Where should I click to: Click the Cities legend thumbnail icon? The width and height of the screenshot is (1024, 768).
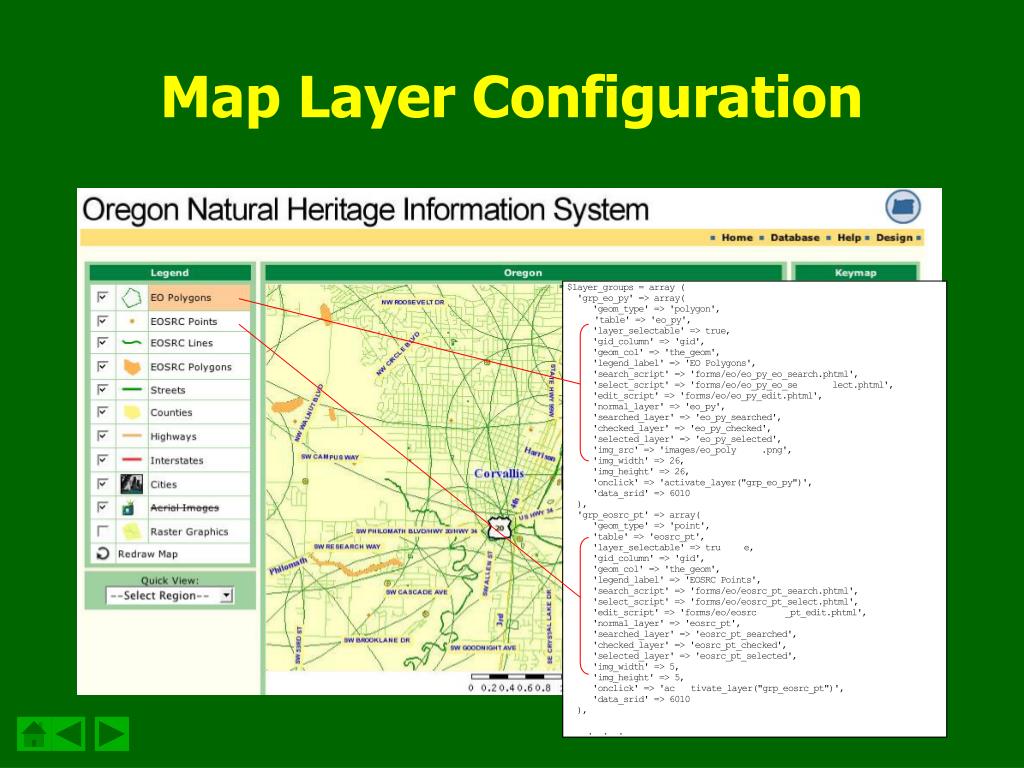coord(132,484)
